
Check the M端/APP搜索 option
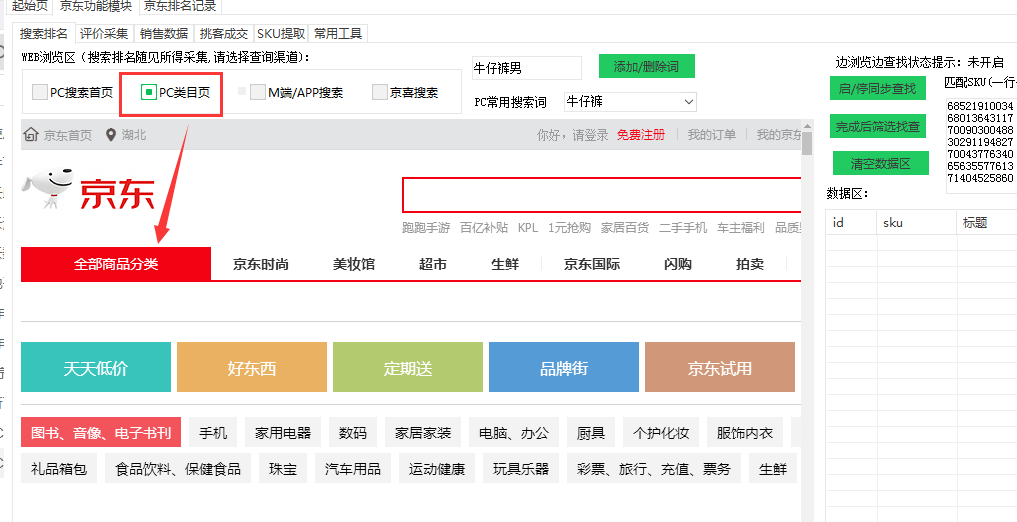pos(258,92)
